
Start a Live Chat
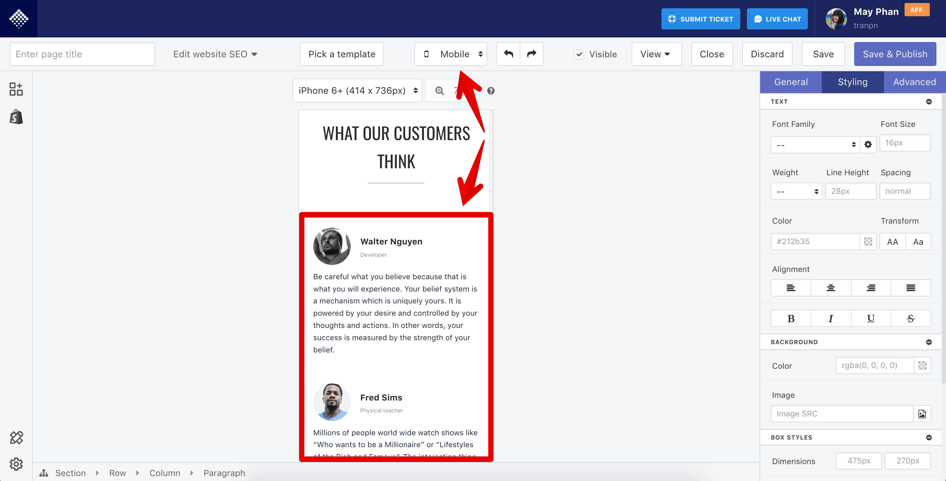pos(778,19)
